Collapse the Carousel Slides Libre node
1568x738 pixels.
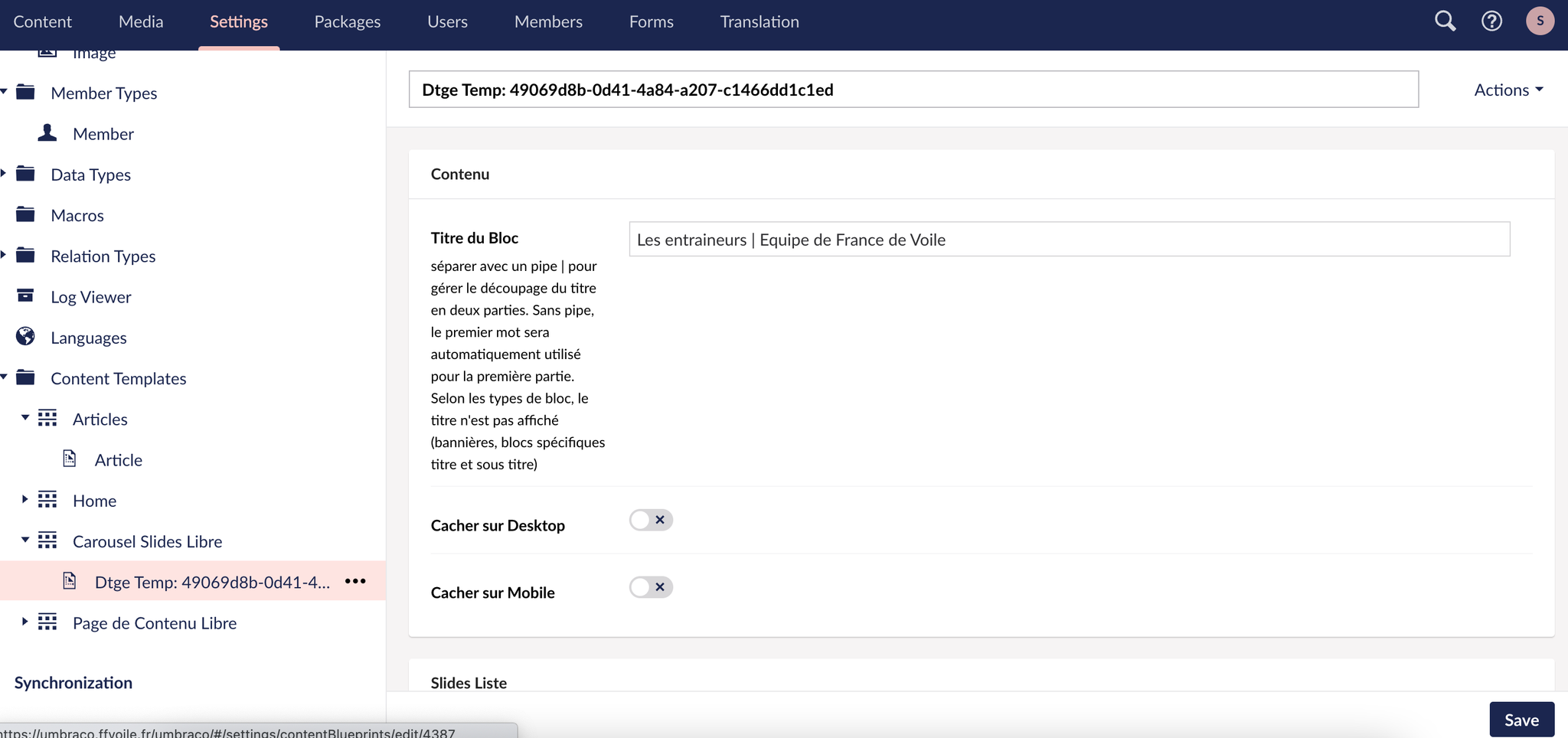click(25, 540)
